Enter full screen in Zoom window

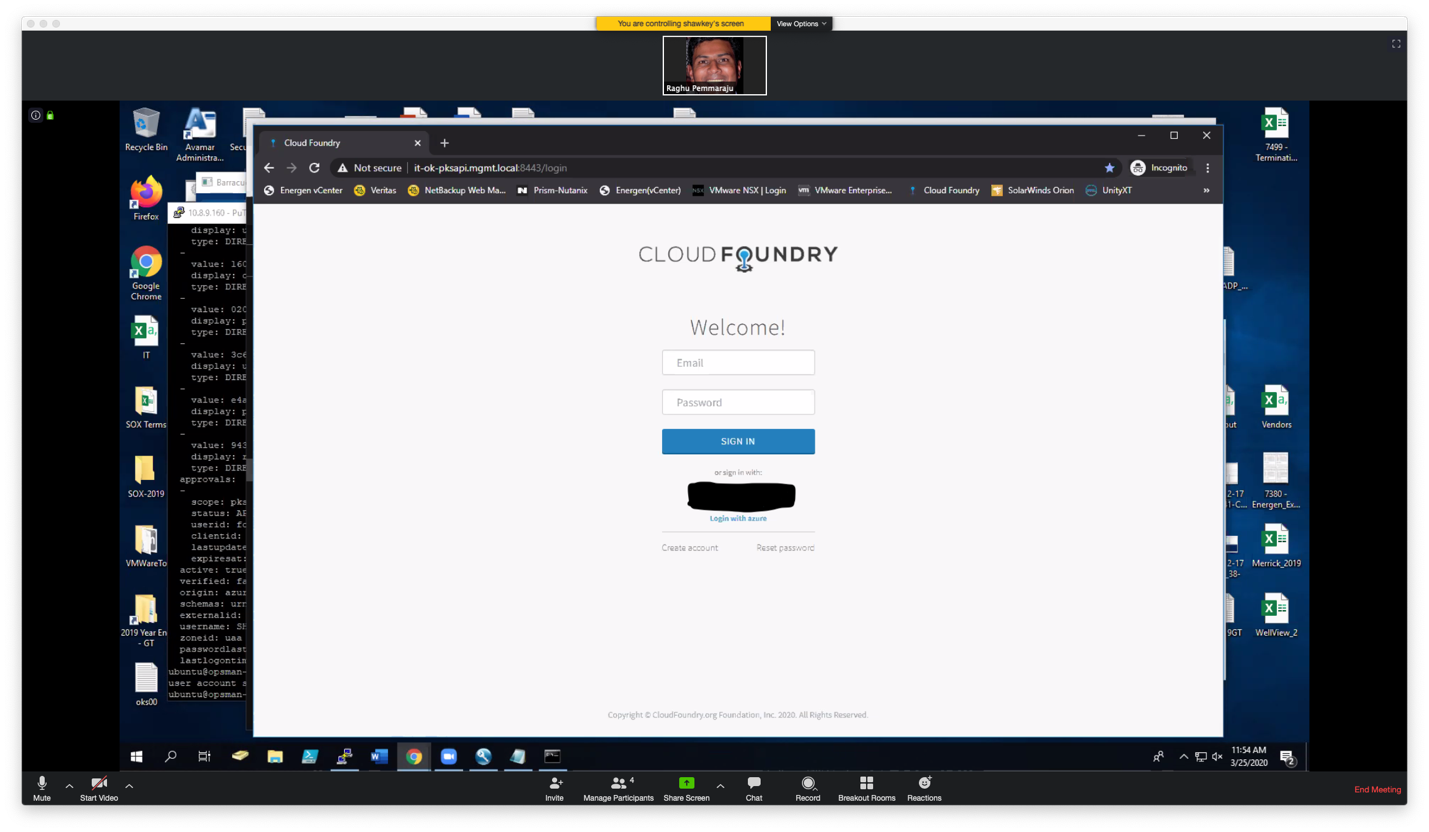[1396, 44]
